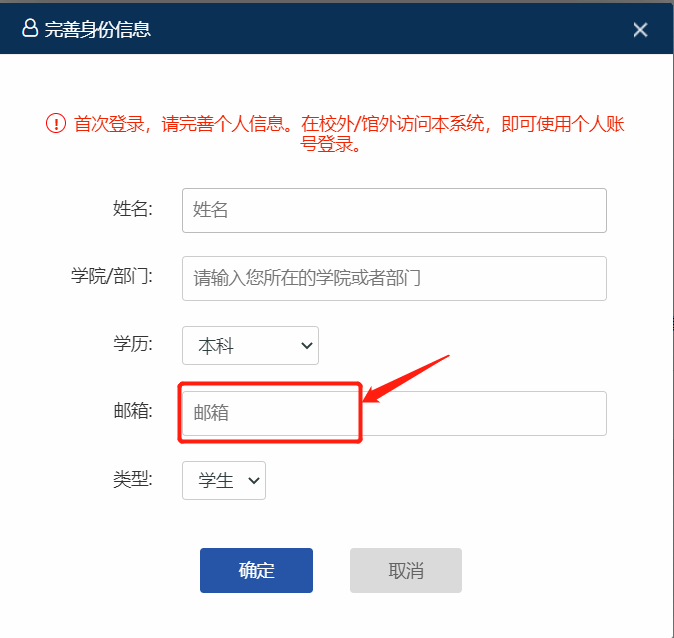Click the 邮箱 field label
The height and width of the screenshot is (638, 674).
132,411
